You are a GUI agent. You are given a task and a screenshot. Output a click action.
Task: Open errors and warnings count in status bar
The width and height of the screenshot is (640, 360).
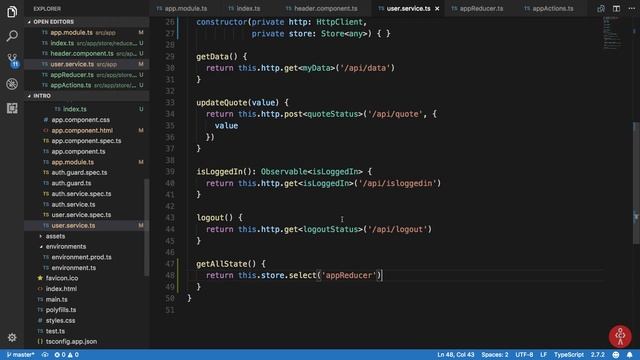67,355
